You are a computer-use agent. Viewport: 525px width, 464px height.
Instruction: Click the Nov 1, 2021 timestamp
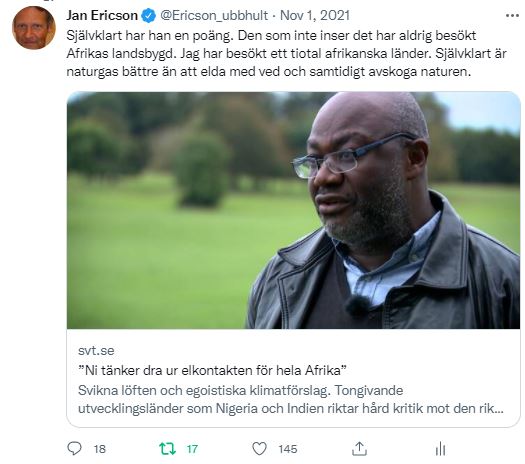(x=315, y=15)
